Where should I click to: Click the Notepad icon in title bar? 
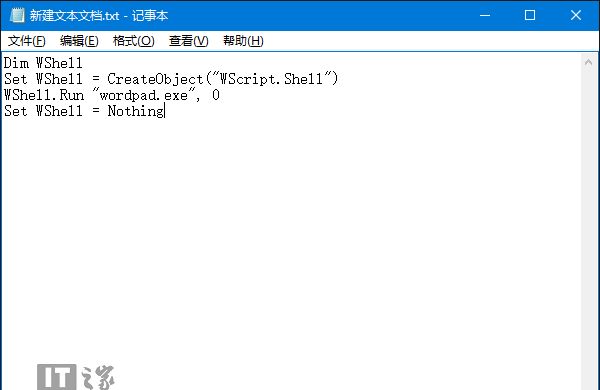click(x=17, y=15)
